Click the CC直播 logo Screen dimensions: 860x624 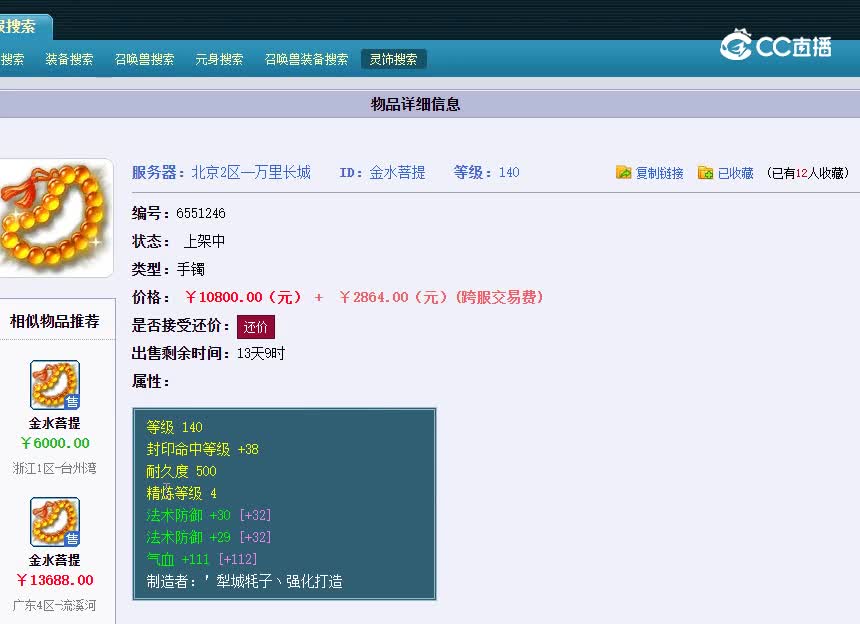pos(775,46)
